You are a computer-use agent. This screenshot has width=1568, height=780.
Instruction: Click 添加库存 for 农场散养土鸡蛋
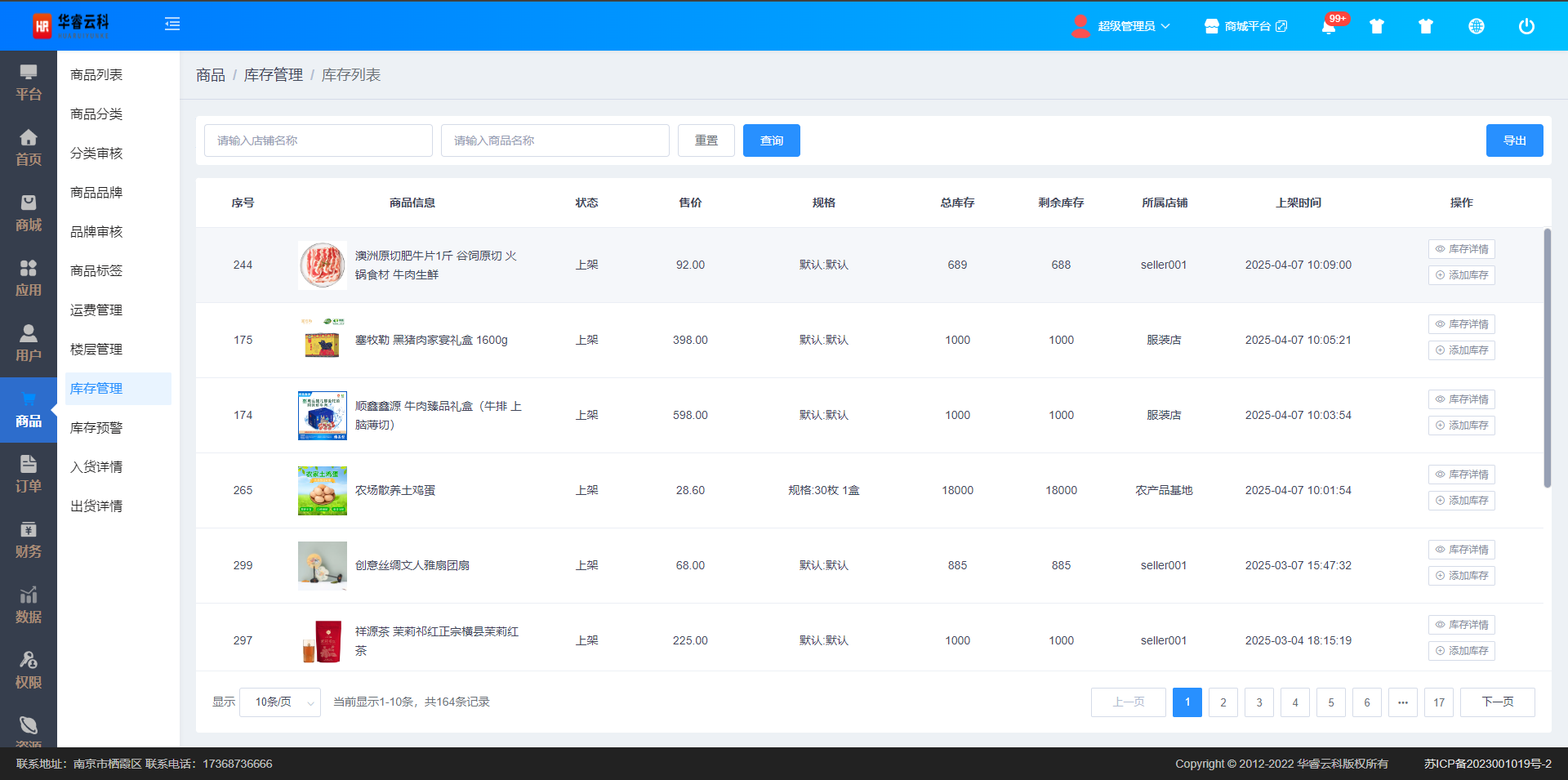click(x=1461, y=501)
